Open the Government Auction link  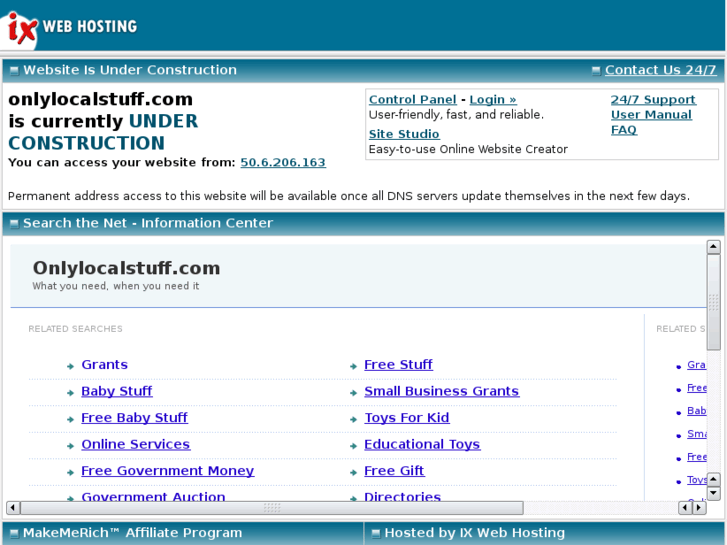click(153, 496)
